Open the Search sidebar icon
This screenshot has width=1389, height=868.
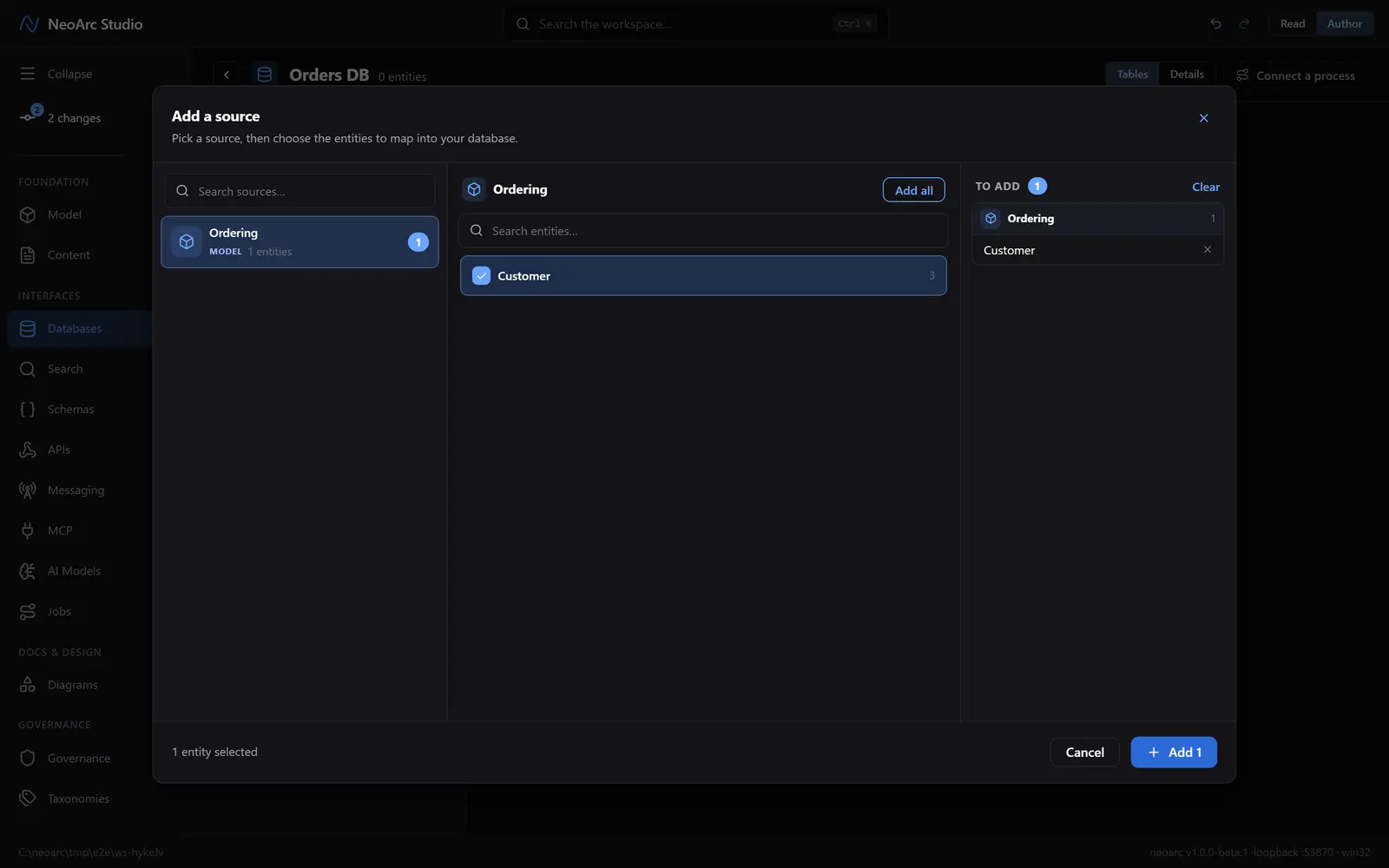(x=28, y=369)
